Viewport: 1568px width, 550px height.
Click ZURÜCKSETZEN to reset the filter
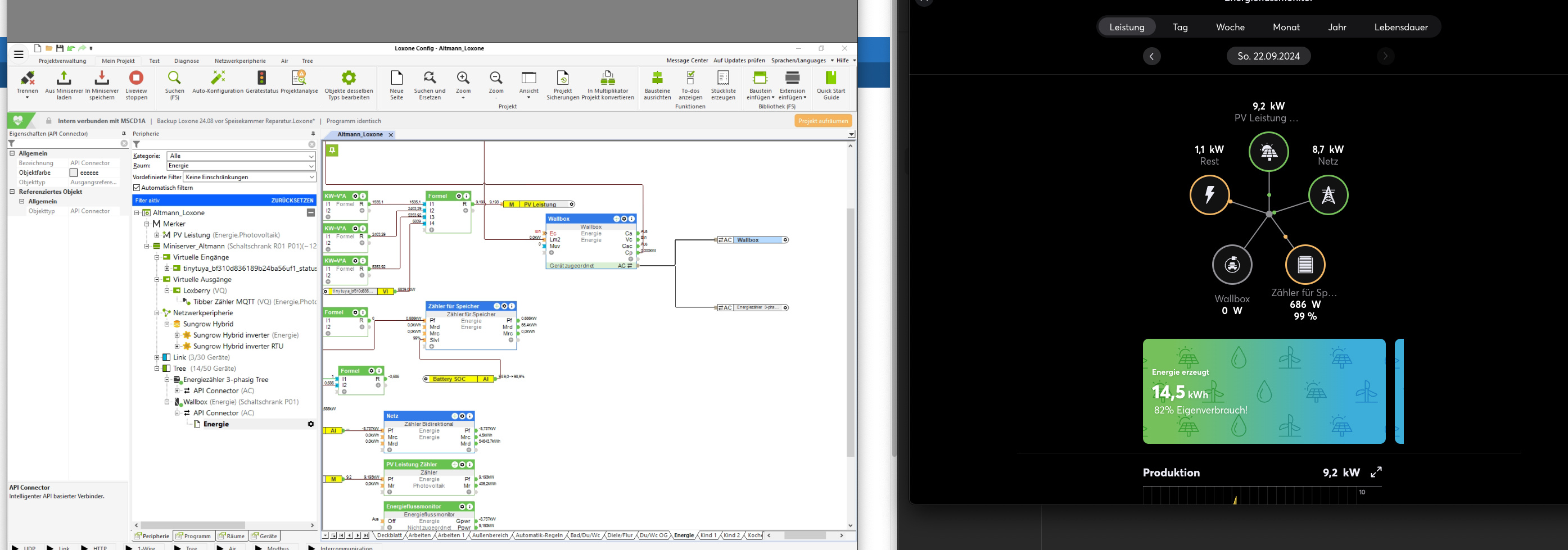click(292, 200)
